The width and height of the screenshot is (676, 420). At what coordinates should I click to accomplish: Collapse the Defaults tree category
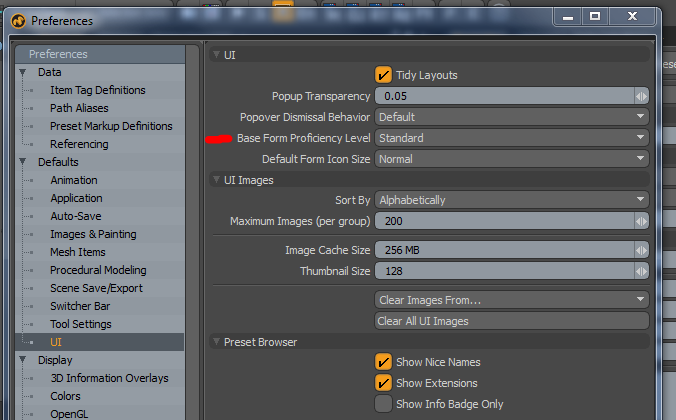coord(22,162)
